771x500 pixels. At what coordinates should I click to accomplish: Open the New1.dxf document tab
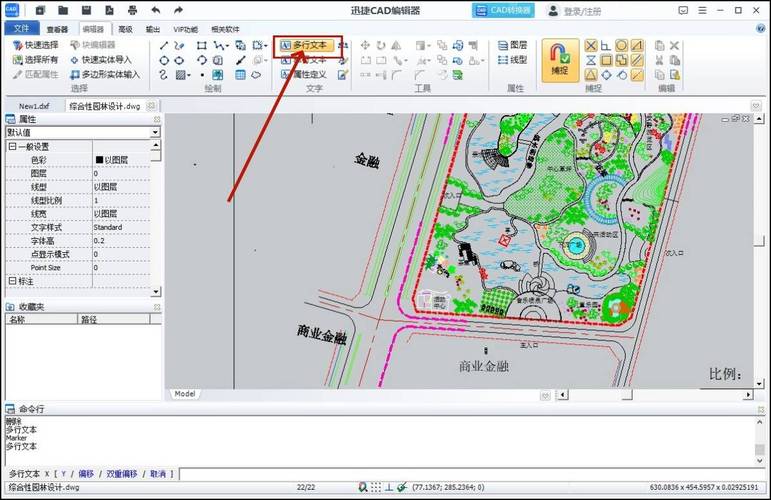coord(33,105)
